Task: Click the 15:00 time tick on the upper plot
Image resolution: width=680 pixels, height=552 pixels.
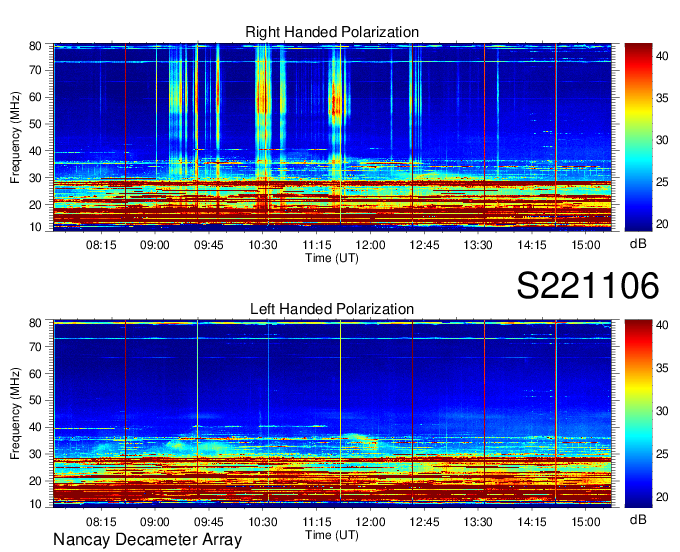Action: (x=586, y=245)
